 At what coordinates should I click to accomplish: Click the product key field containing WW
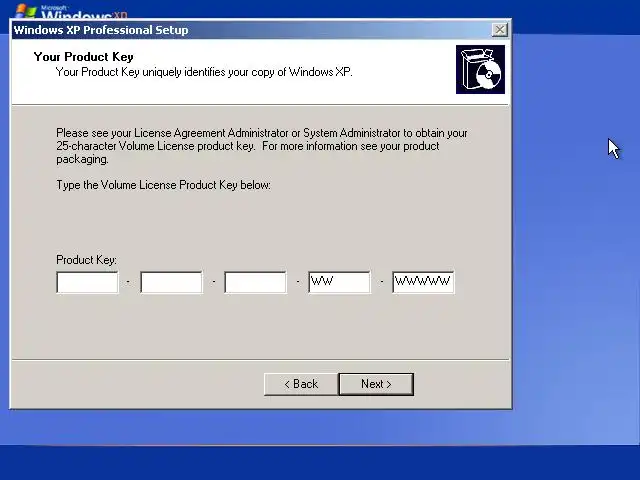[x=340, y=282]
